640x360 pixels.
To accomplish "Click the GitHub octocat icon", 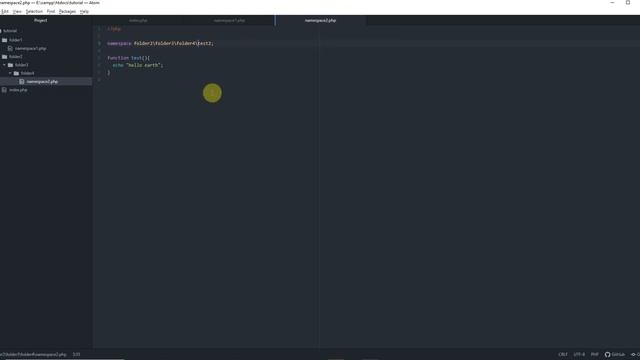I will [x=607, y=354].
